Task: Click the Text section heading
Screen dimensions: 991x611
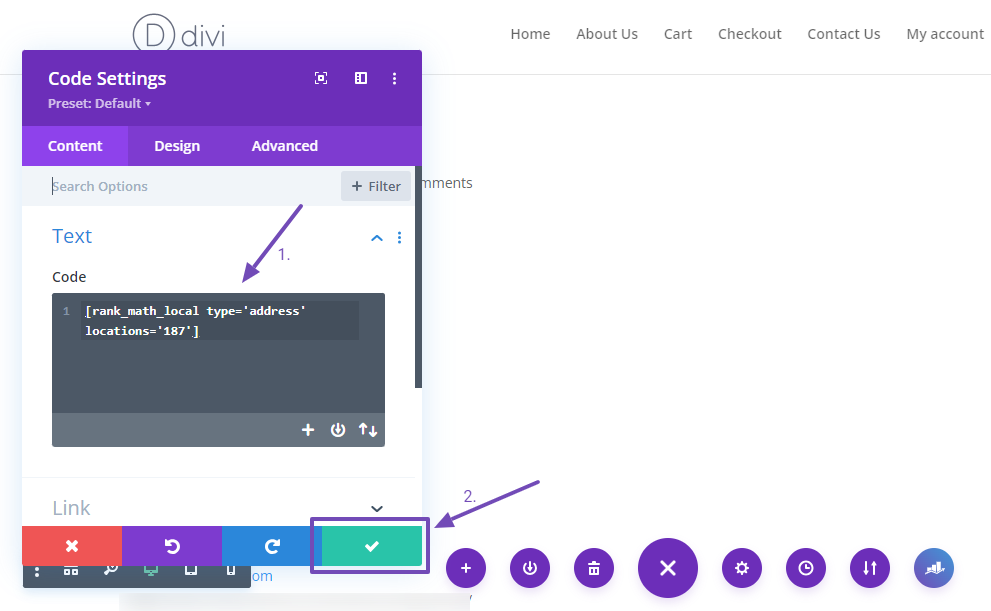Action: (72, 236)
